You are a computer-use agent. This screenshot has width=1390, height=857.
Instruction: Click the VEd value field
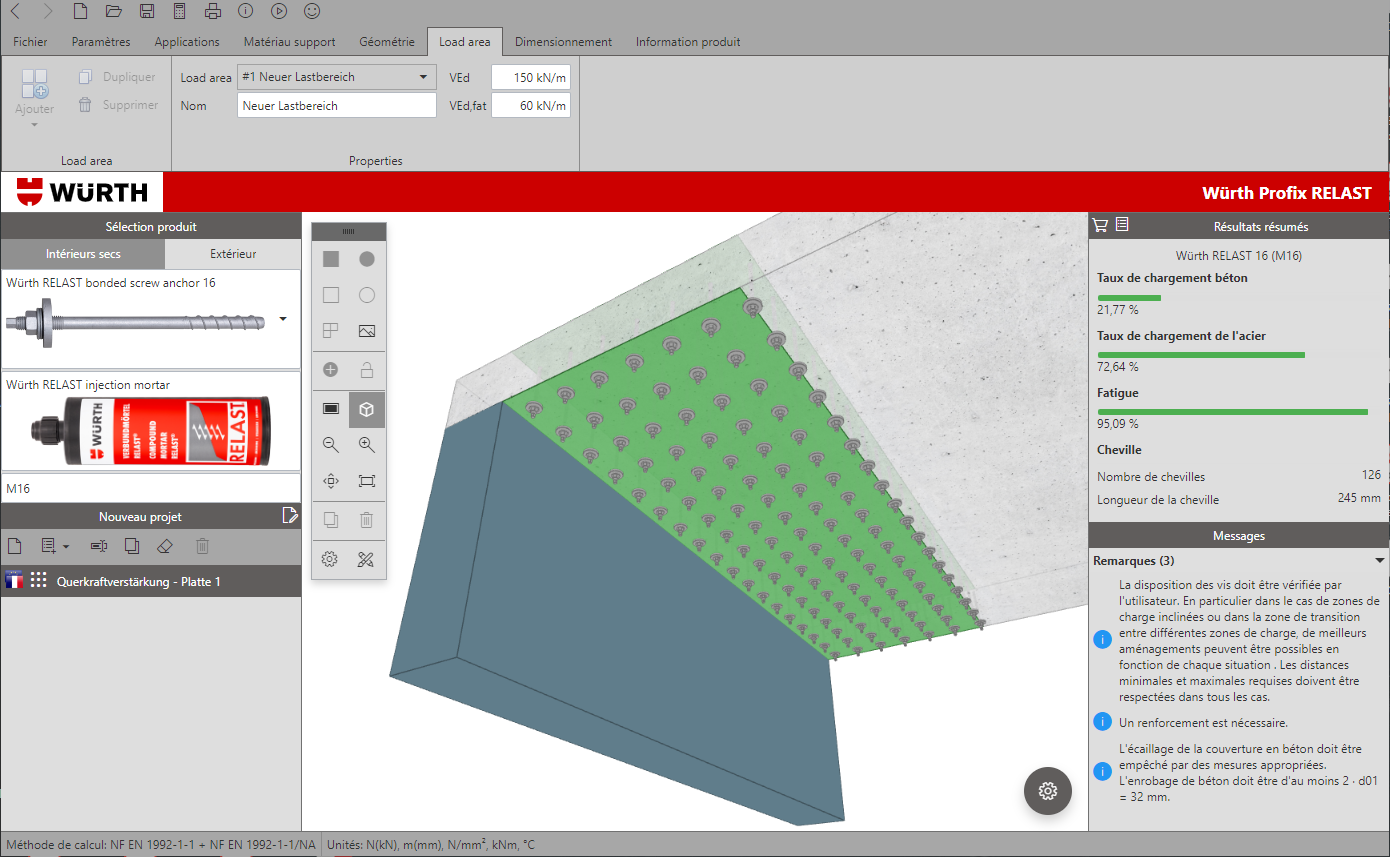[531, 77]
